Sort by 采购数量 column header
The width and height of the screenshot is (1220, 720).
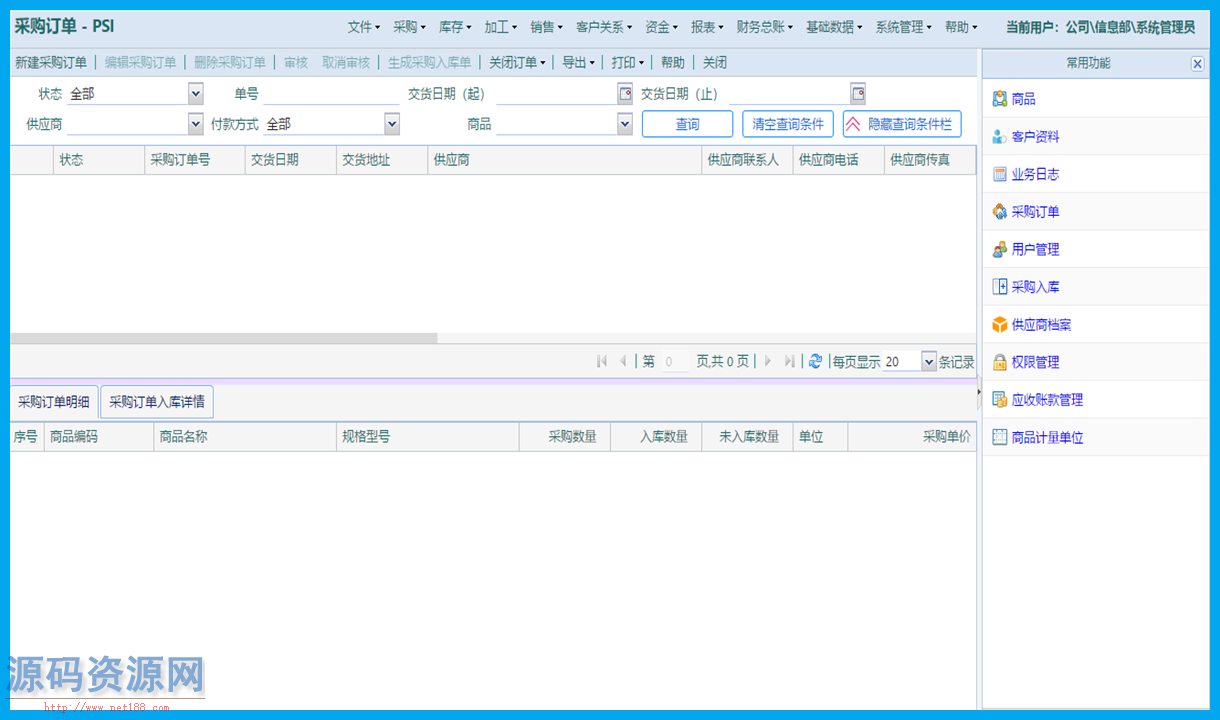pos(565,436)
